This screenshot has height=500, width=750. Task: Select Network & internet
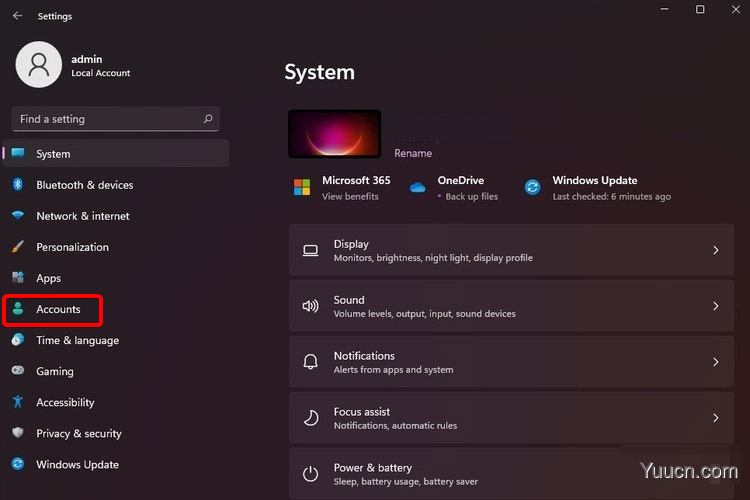(83, 216)
